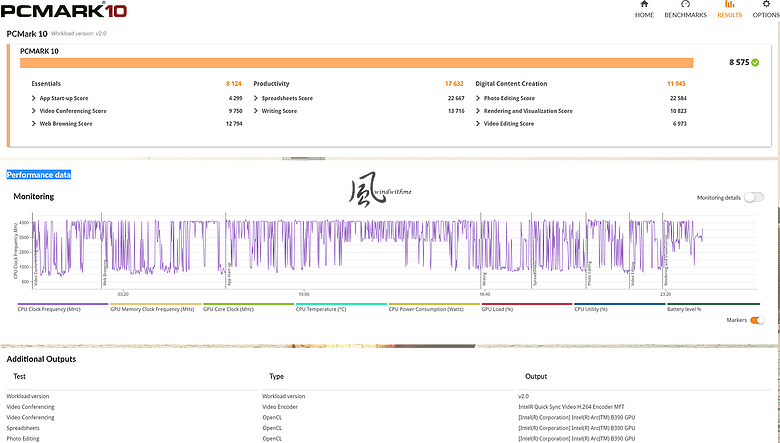This screenshot has height=443, width=780.
Task: Click the overall score 8 575
Action: pos(739,63)
